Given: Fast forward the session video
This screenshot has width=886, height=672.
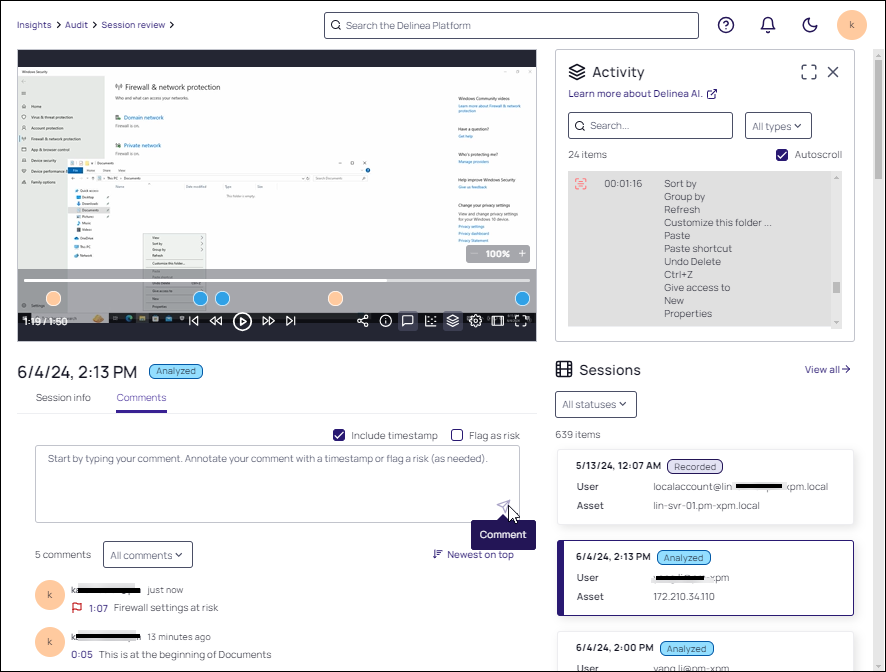Looking at the screenshot, I should [x=268, y=321].
